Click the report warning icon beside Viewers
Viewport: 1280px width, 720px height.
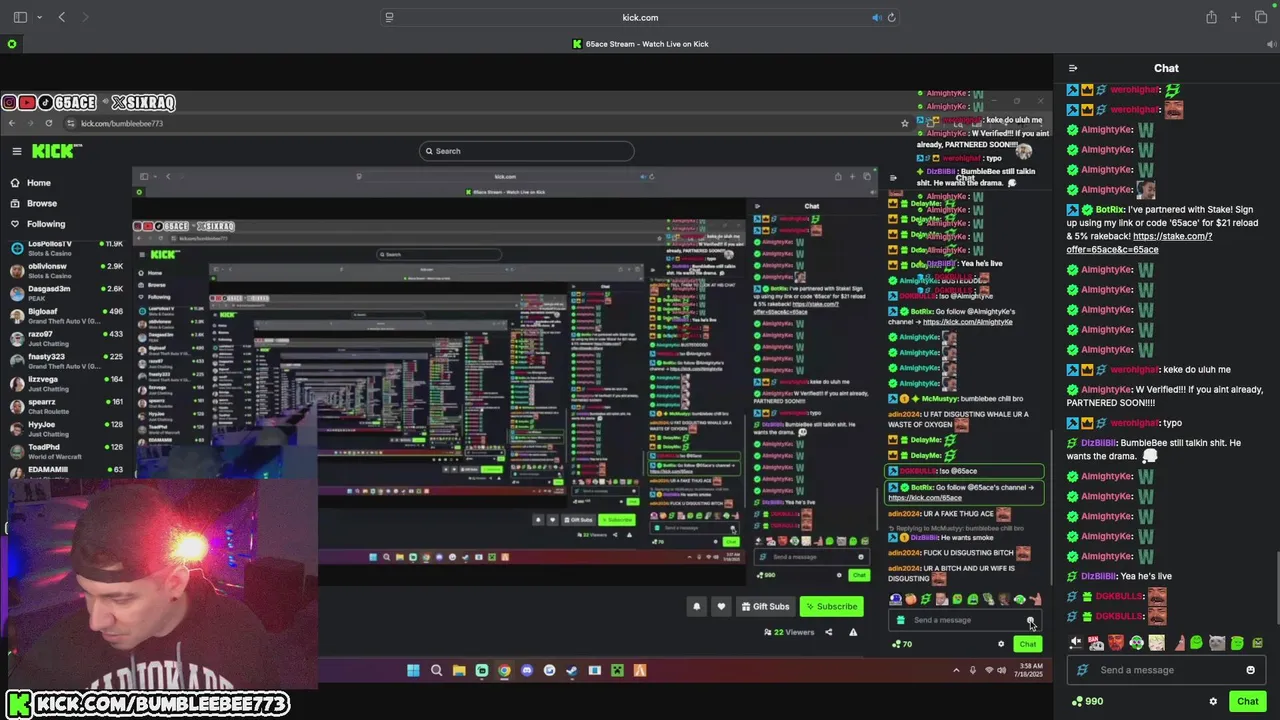point(853,632)
